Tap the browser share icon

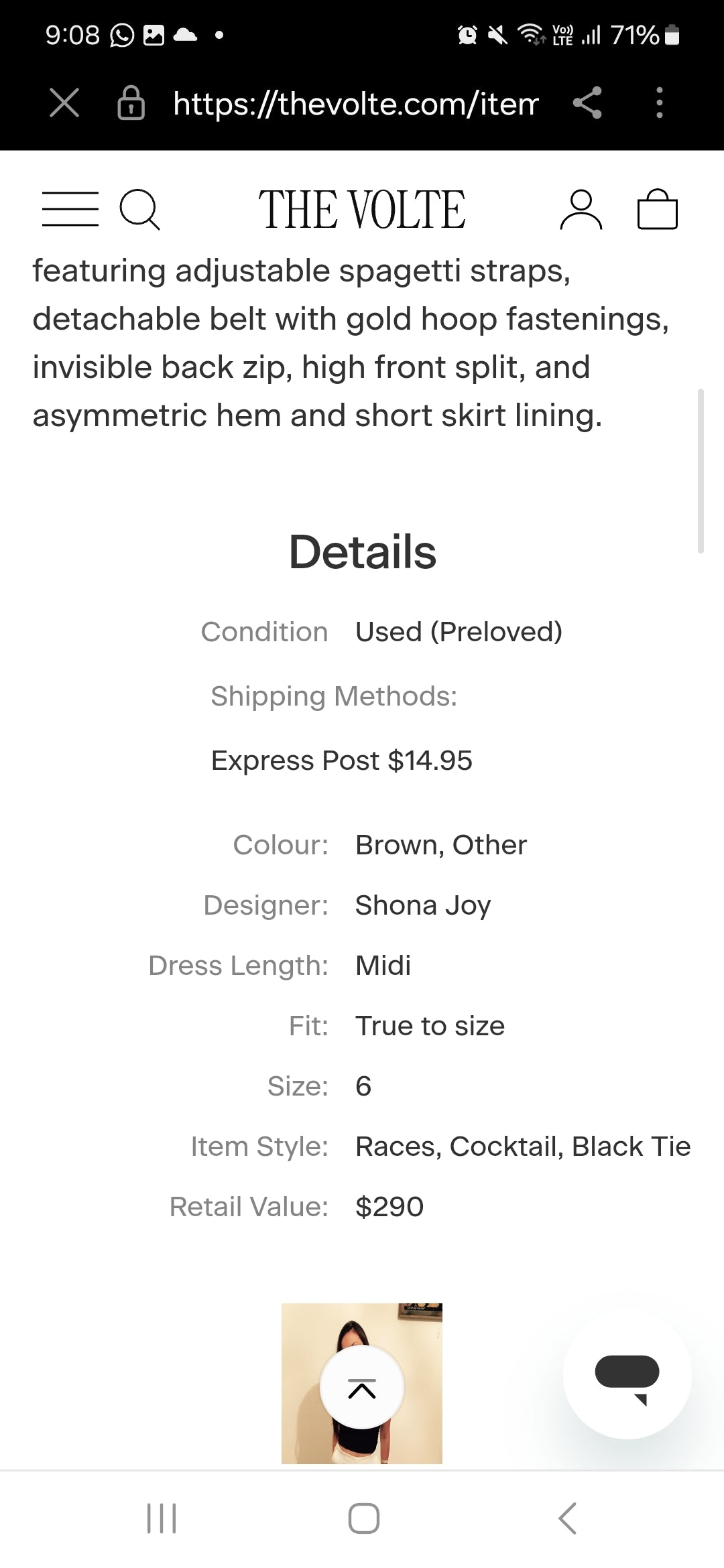[x=587, y=103]
